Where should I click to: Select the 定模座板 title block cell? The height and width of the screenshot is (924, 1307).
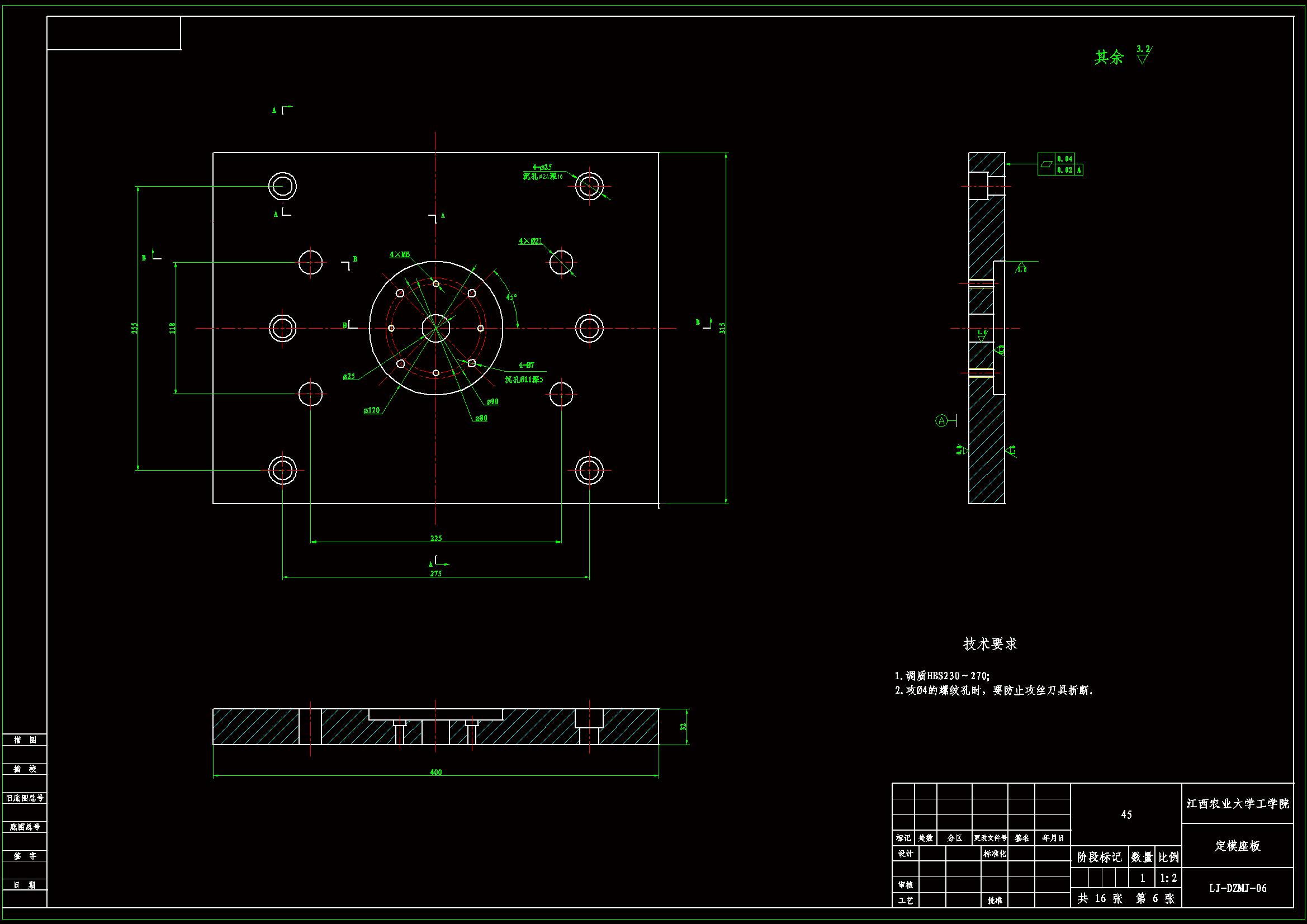[x=1238, y=846]
